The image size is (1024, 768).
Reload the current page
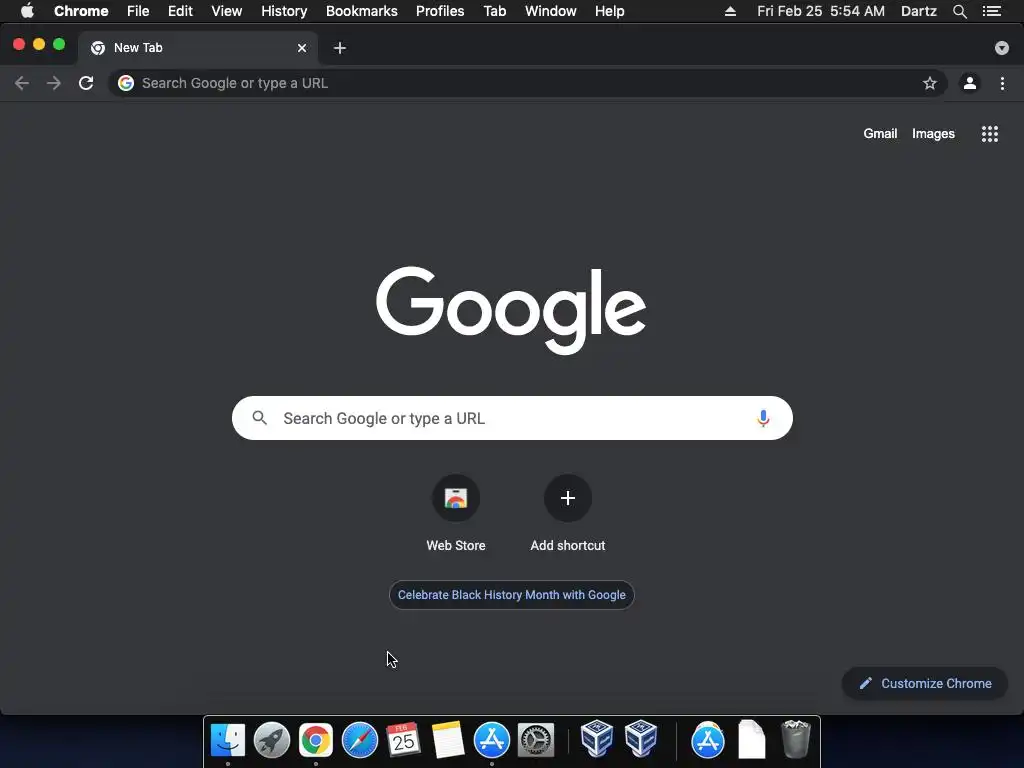tap(86, 83)
